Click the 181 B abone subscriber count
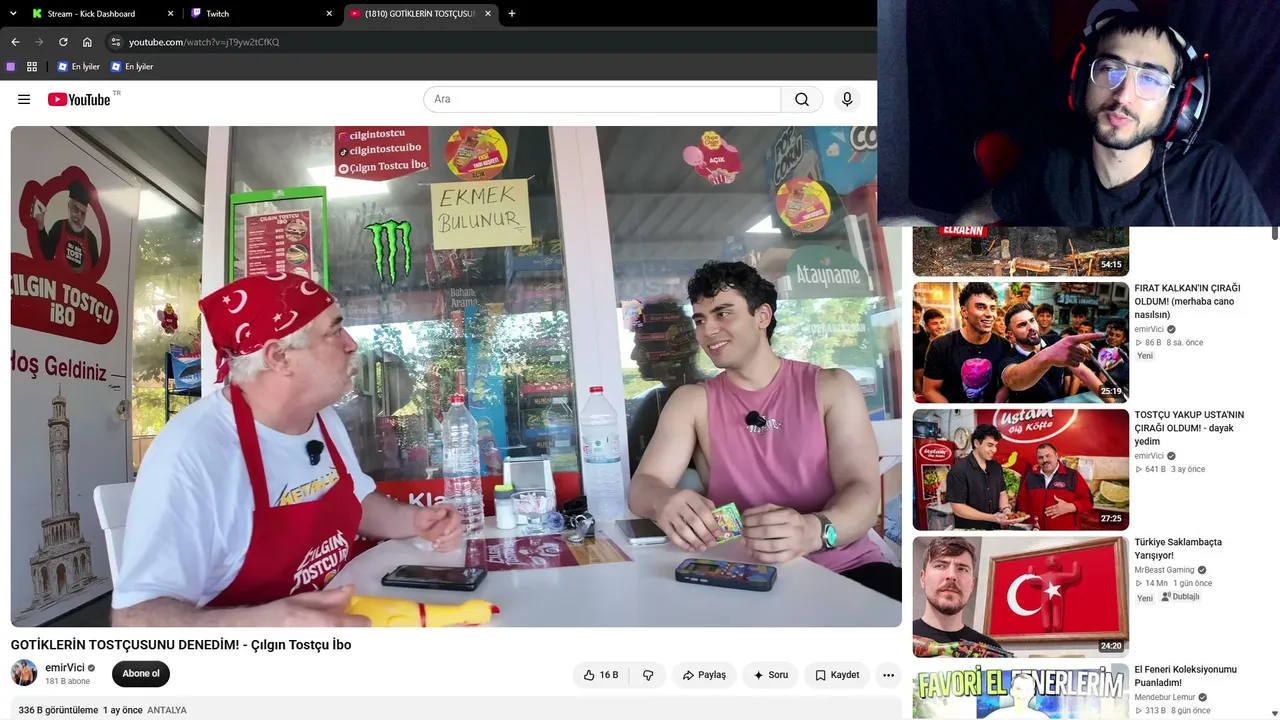Viewport: 1280px width, 720px height. [x=67, y=682]
